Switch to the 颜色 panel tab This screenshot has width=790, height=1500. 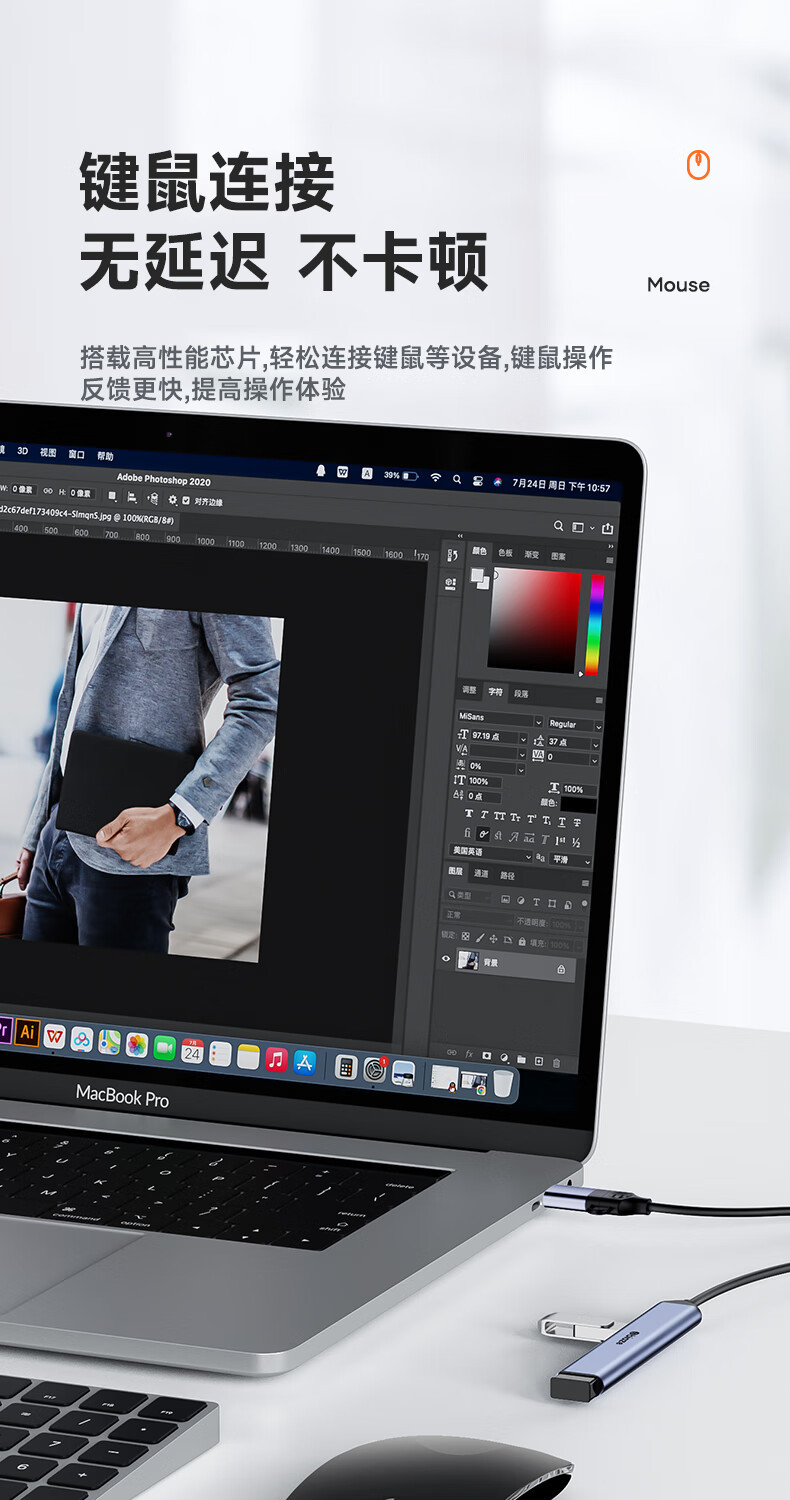[x=479, y=551]
